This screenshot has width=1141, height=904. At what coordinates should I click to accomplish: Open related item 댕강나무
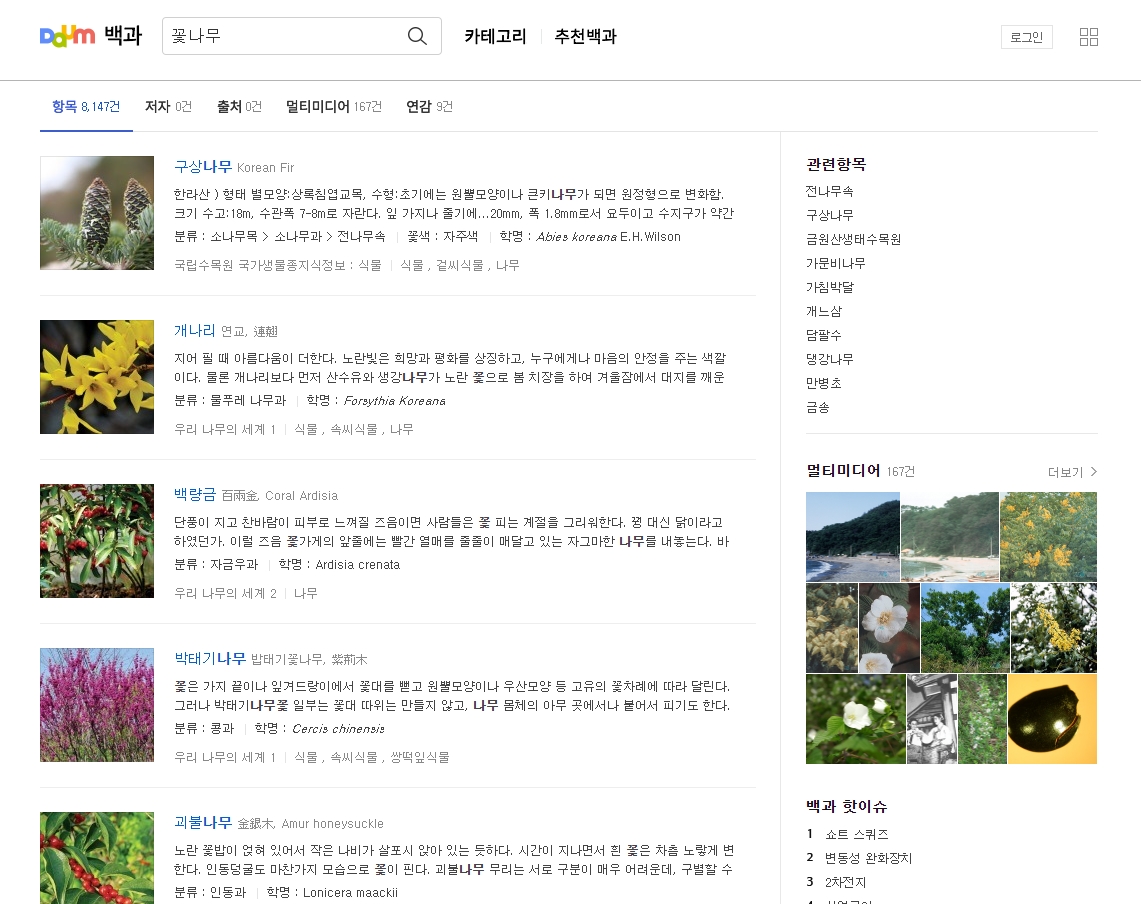click(x=830, y=360)
